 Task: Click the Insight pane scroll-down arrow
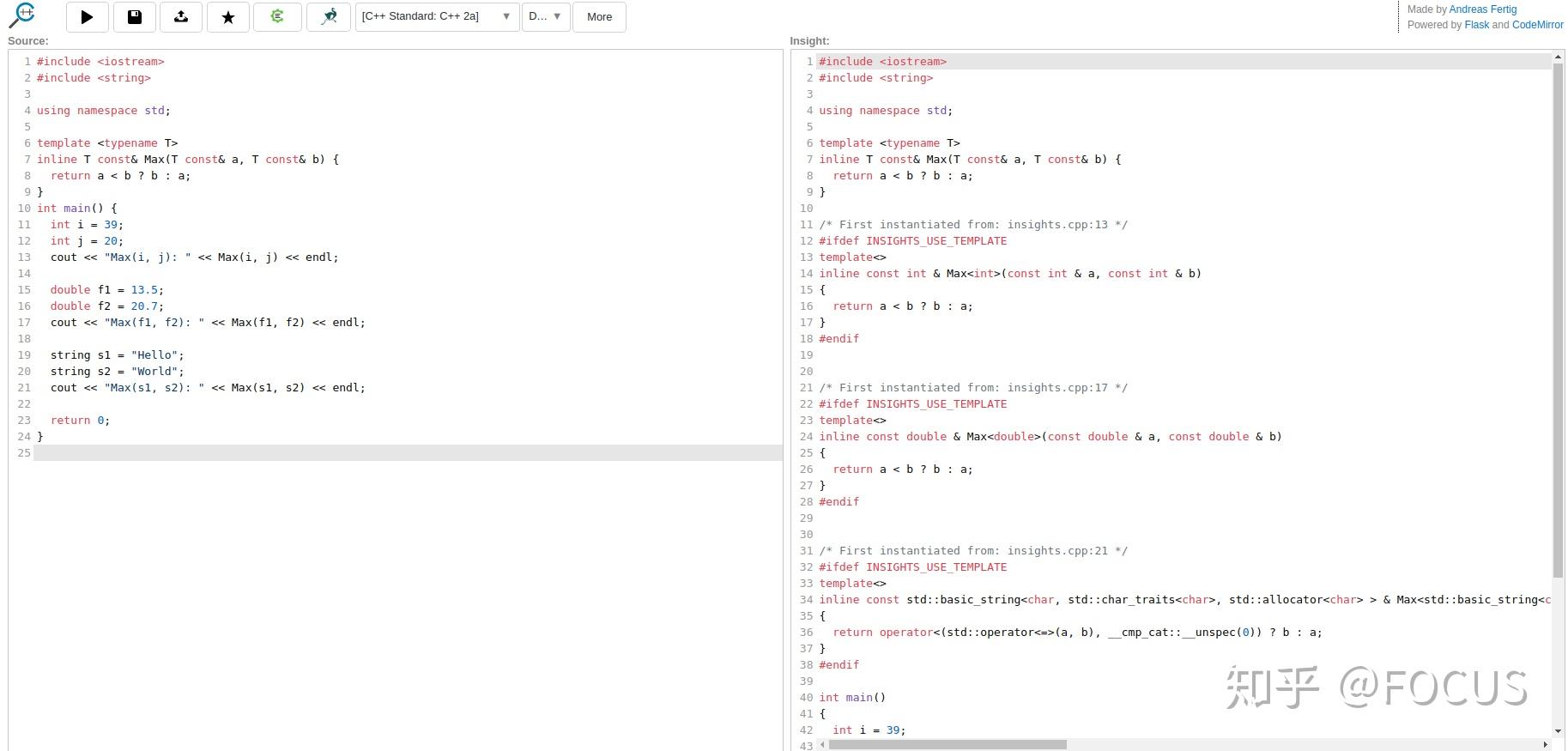point(1559,732)
